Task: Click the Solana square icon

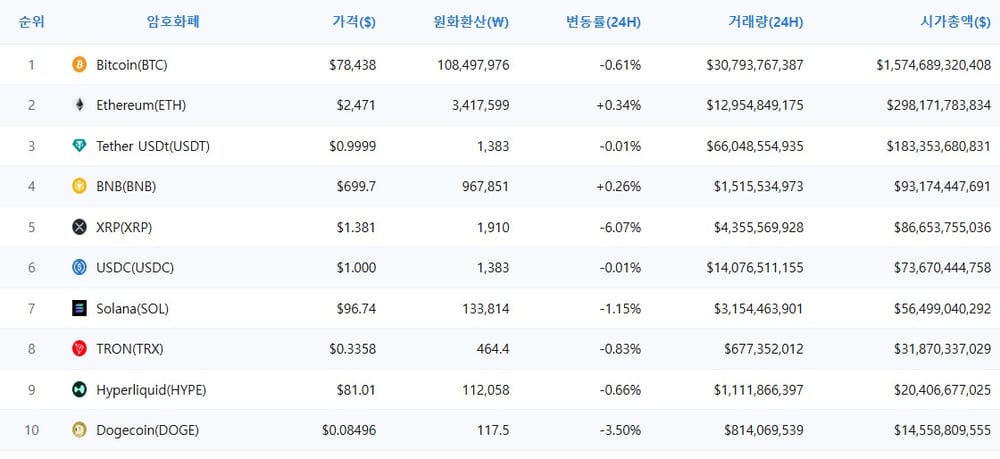Action: [79, 309]
